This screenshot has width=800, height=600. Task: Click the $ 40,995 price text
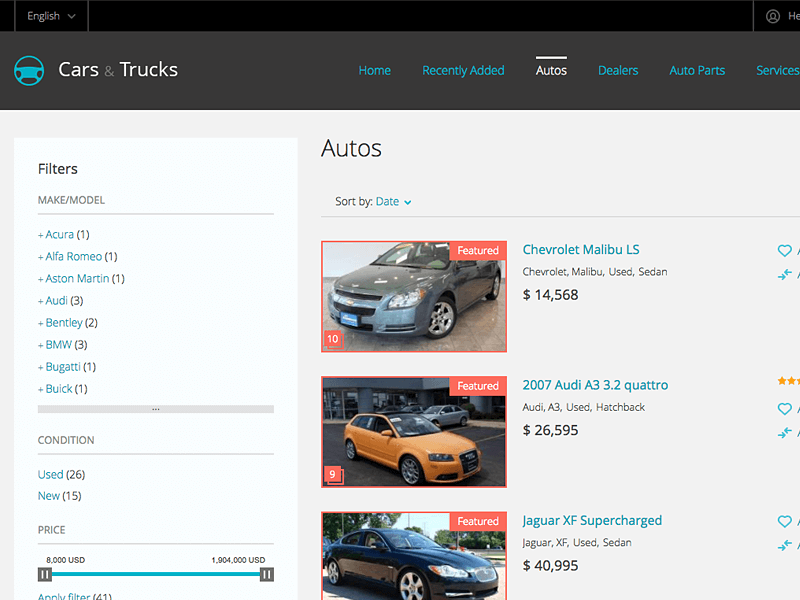[550, 566]
